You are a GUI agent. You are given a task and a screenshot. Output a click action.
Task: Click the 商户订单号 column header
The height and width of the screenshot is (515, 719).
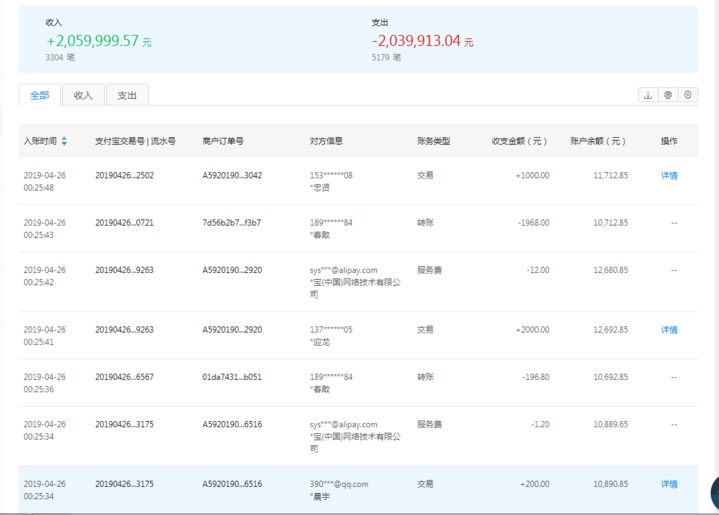(x=223, y=141)
